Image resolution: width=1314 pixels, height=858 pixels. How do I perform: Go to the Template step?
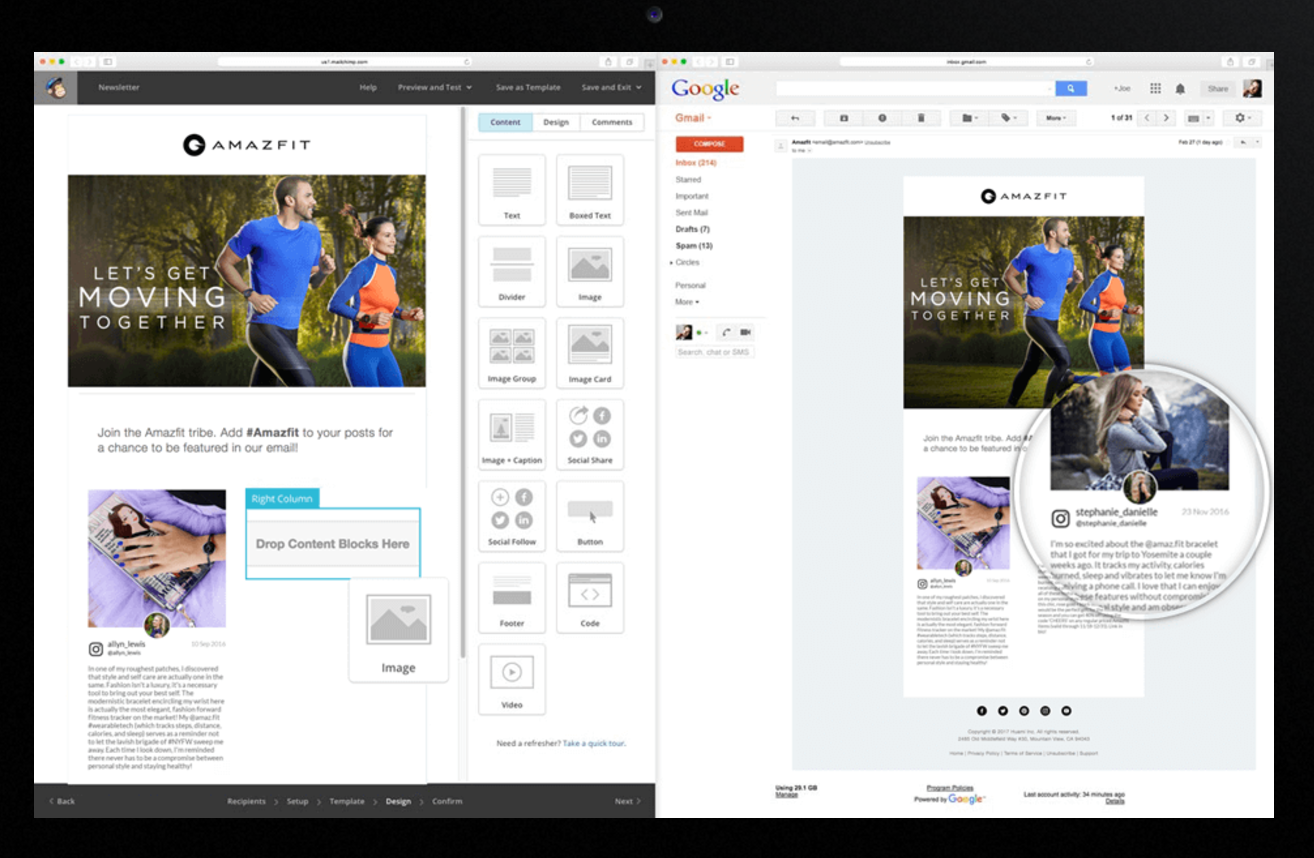click(347, 801)
